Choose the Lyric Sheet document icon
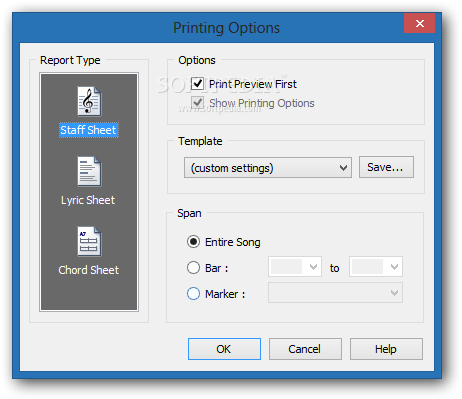462x399 pixels. click(89, 171)
